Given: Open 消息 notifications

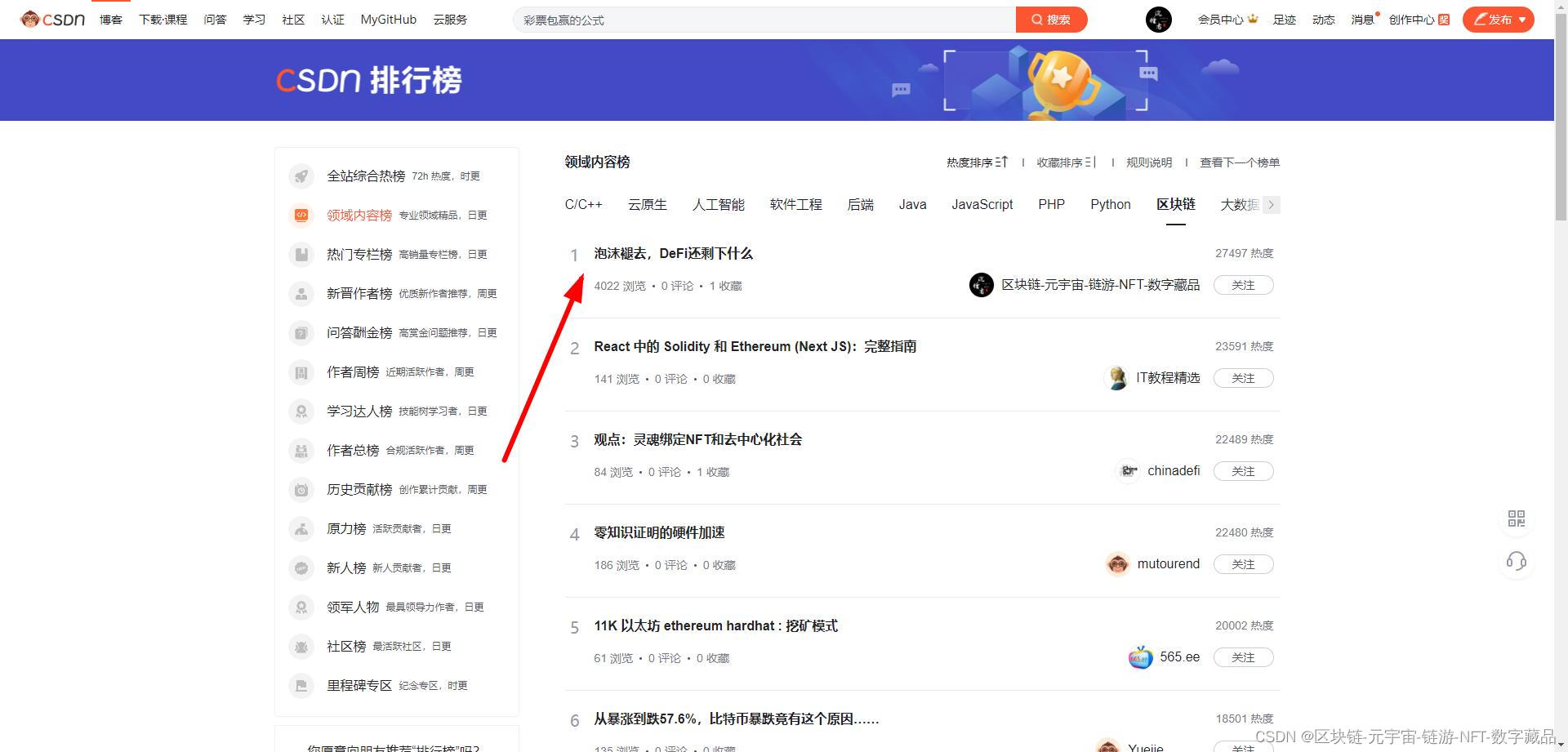Looking at the screenshot, I should tap(1363, 20).
